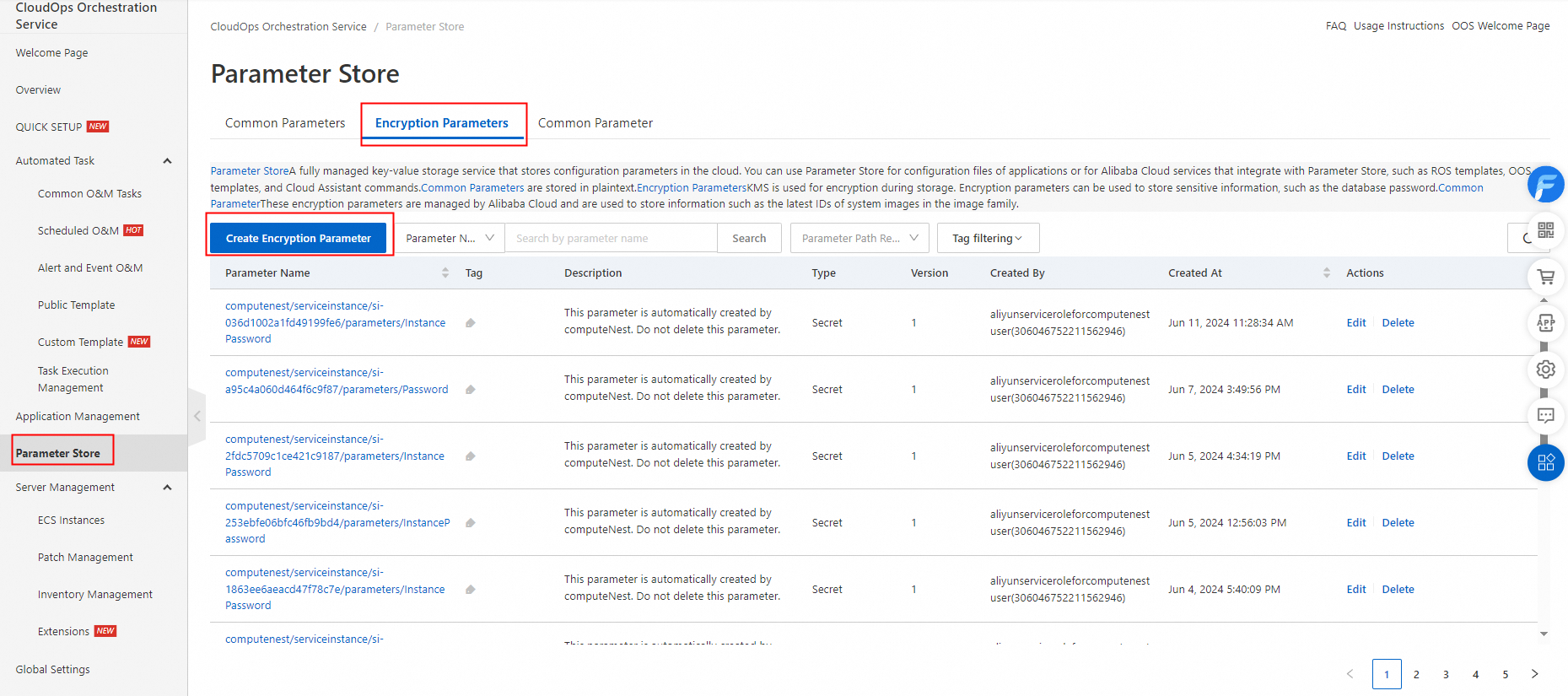Click the blue F assistant floating icon
The width and height of the screenshot is (1568, 696).
[1545, 185]
